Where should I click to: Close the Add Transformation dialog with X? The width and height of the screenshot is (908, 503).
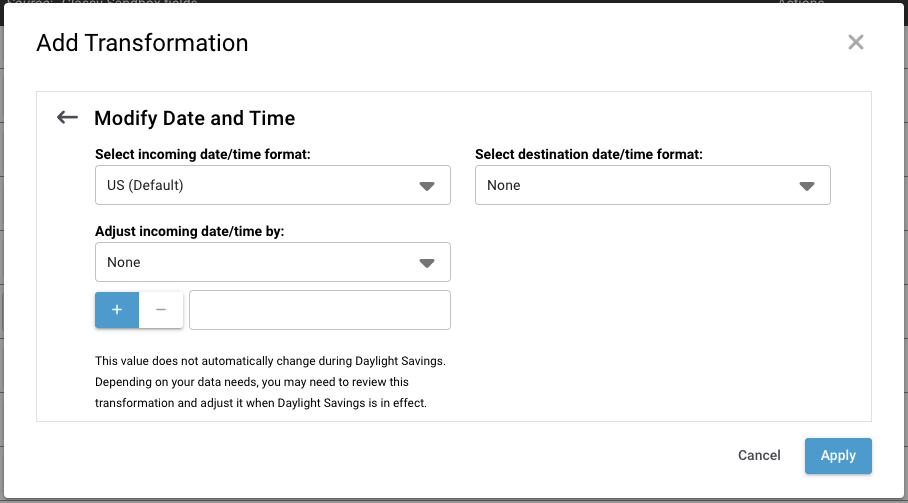coord(855,42)
